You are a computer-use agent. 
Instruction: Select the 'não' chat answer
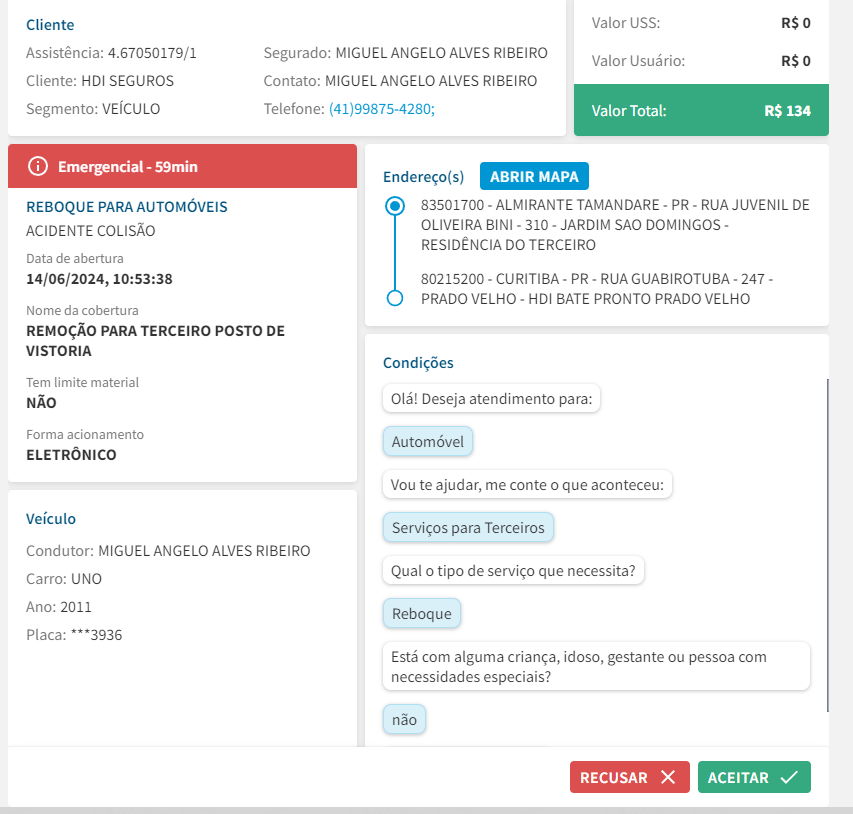coord(404,719)
